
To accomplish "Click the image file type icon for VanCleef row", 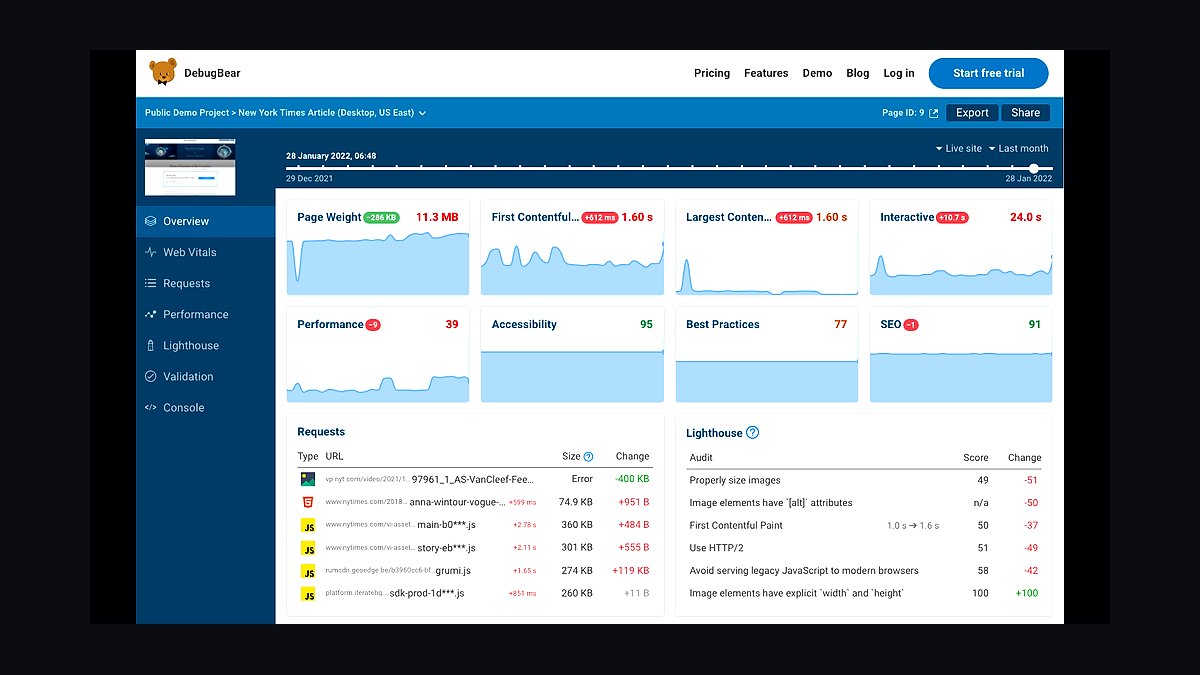I will 308,479.
